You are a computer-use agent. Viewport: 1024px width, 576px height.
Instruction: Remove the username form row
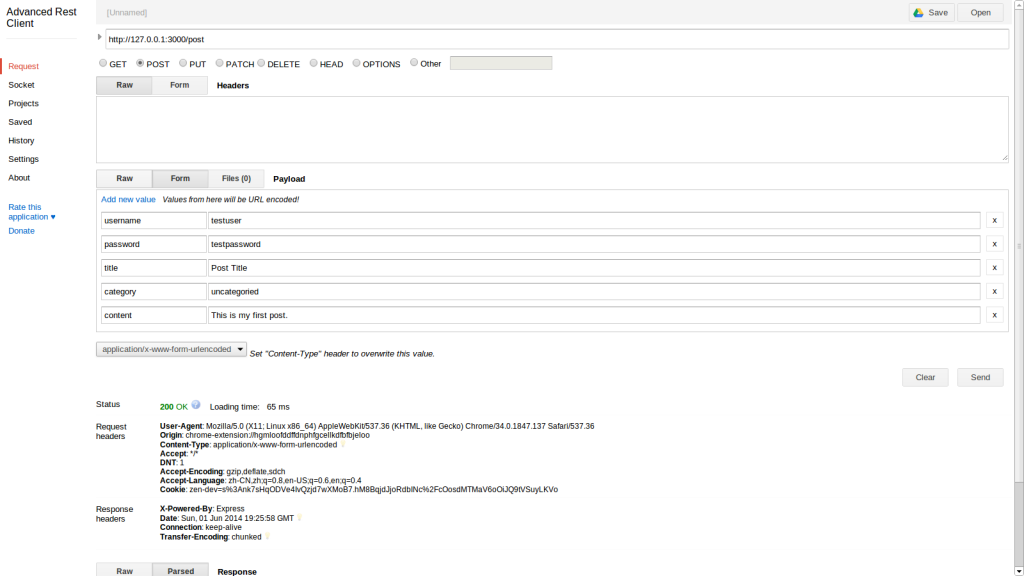(995, 220)
